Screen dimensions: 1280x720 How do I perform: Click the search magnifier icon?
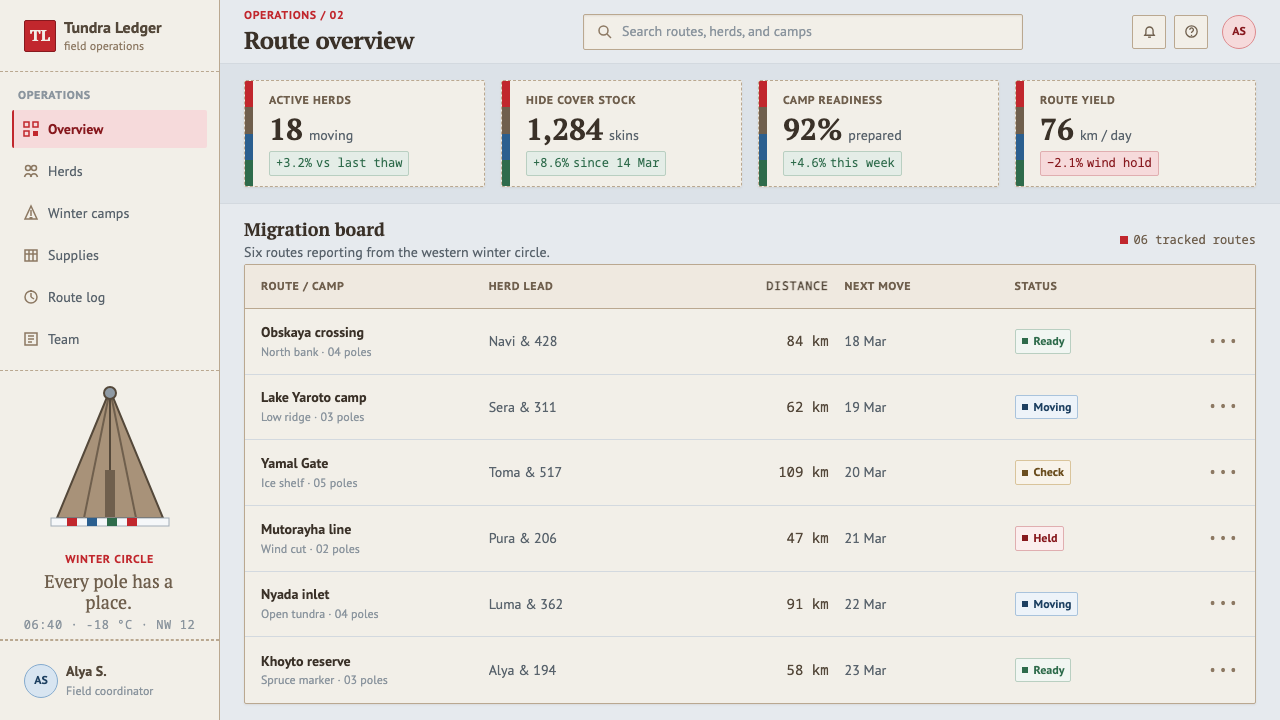pos(604,32)
